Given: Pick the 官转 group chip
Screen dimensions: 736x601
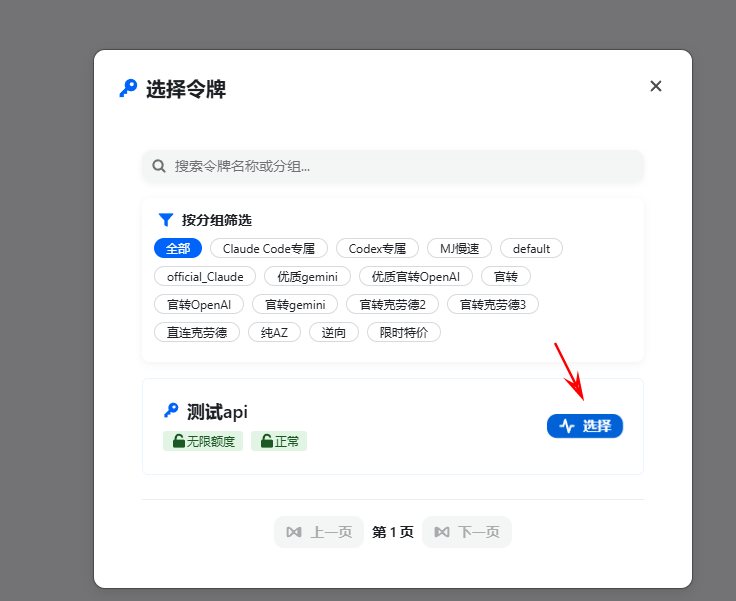Looking at the screenshot, I should click(x=506, y=277).
